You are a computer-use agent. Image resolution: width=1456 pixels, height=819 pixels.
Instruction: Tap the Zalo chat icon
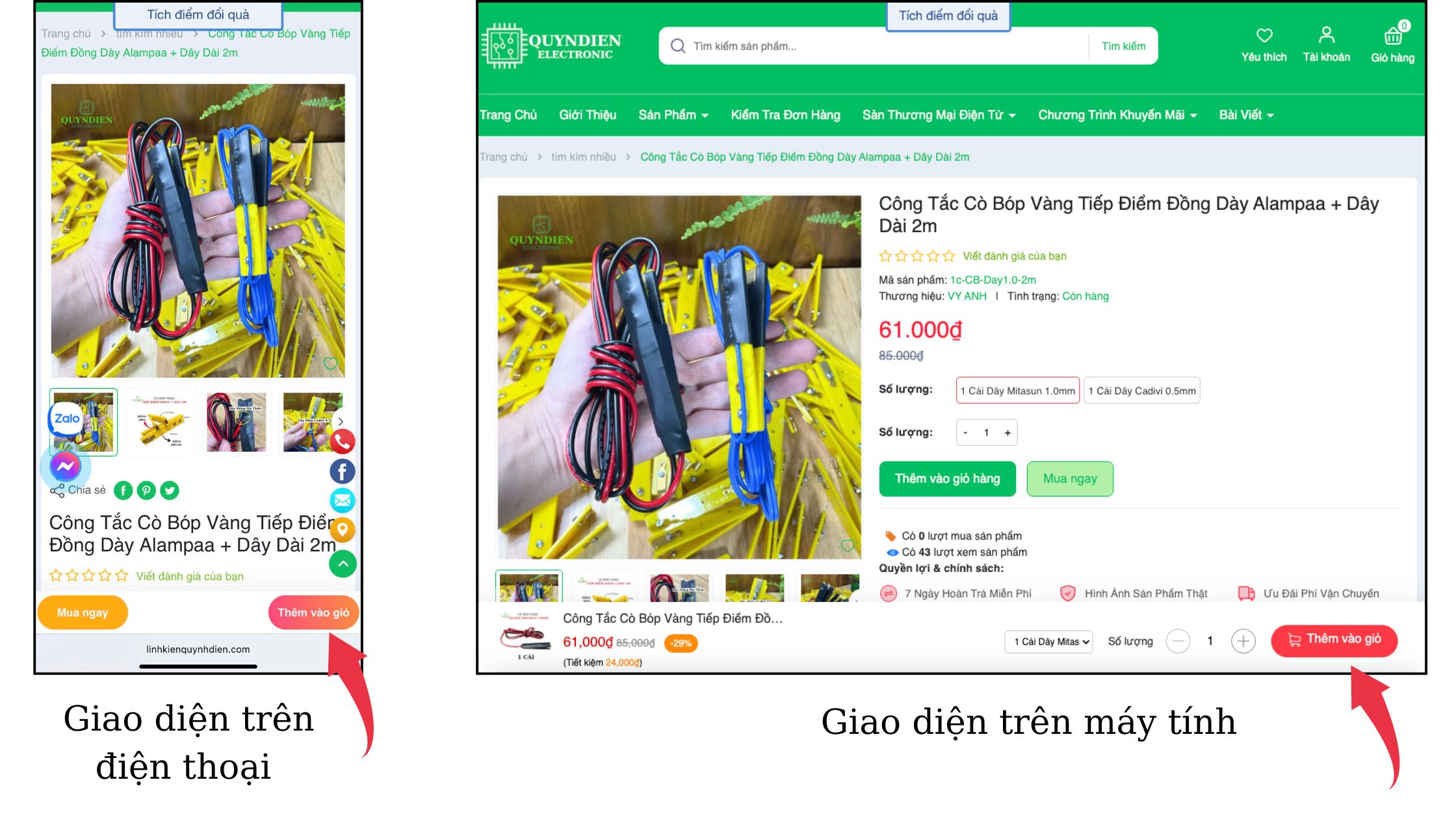tap(67, 419)
